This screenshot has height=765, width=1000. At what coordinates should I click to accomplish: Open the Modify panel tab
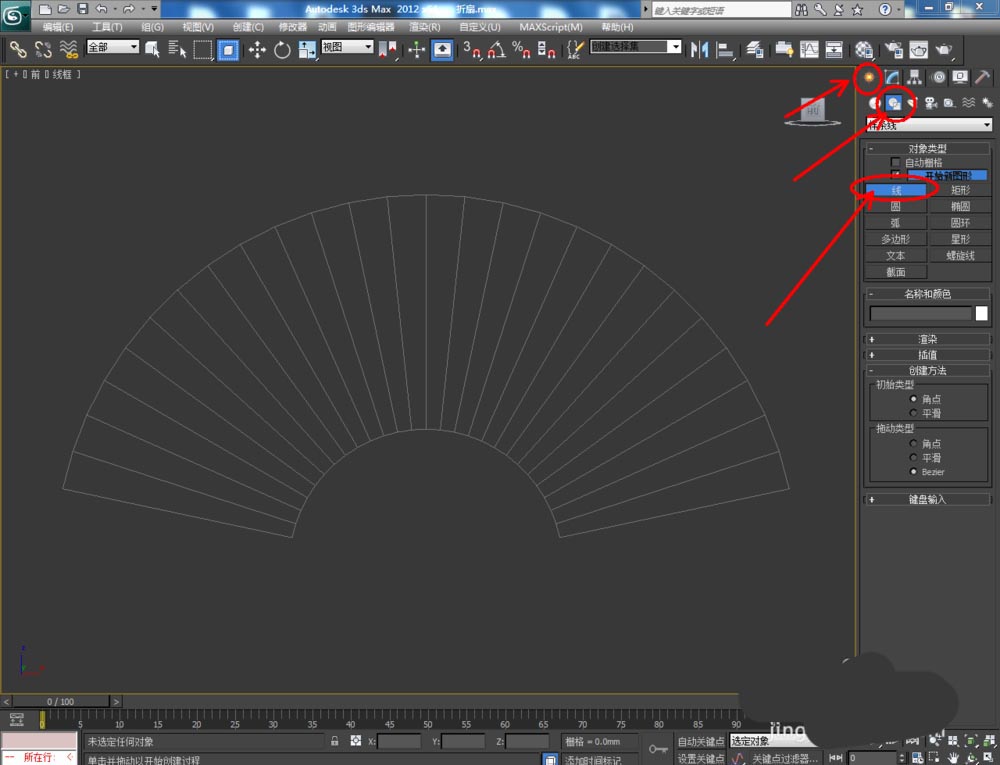[891, 77]
